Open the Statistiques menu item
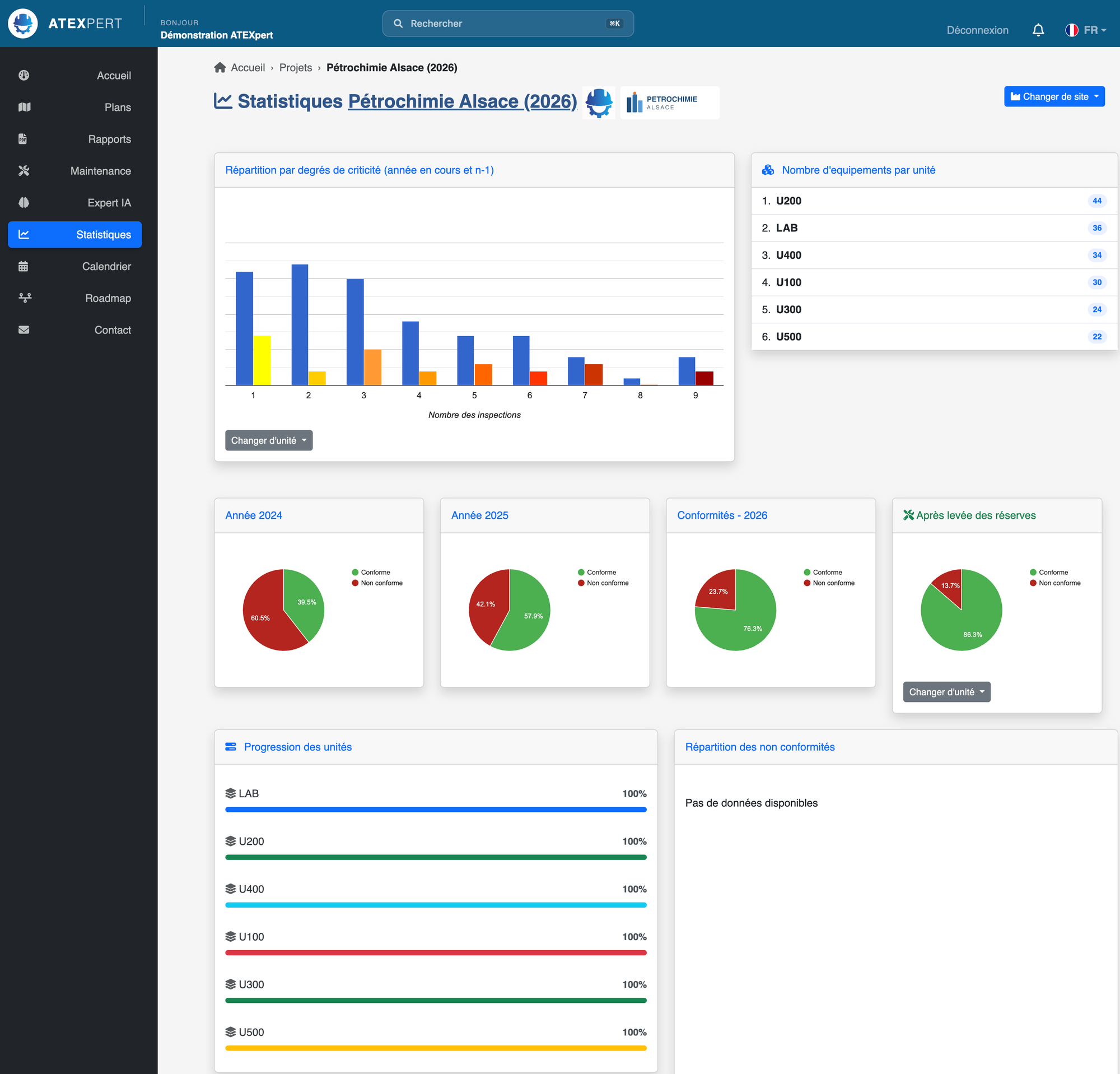The height and width of the screenshot is (1074, 1120). coord(75,234)
